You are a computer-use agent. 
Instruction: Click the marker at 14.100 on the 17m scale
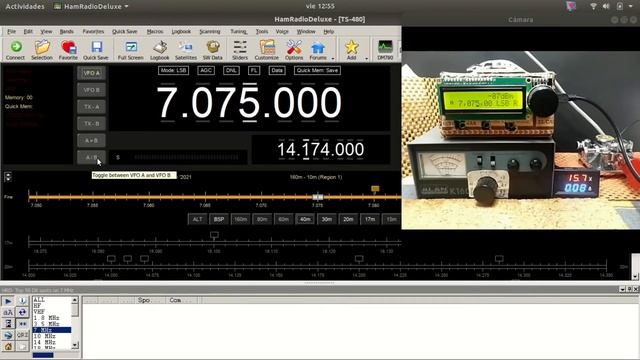point(214,235)
